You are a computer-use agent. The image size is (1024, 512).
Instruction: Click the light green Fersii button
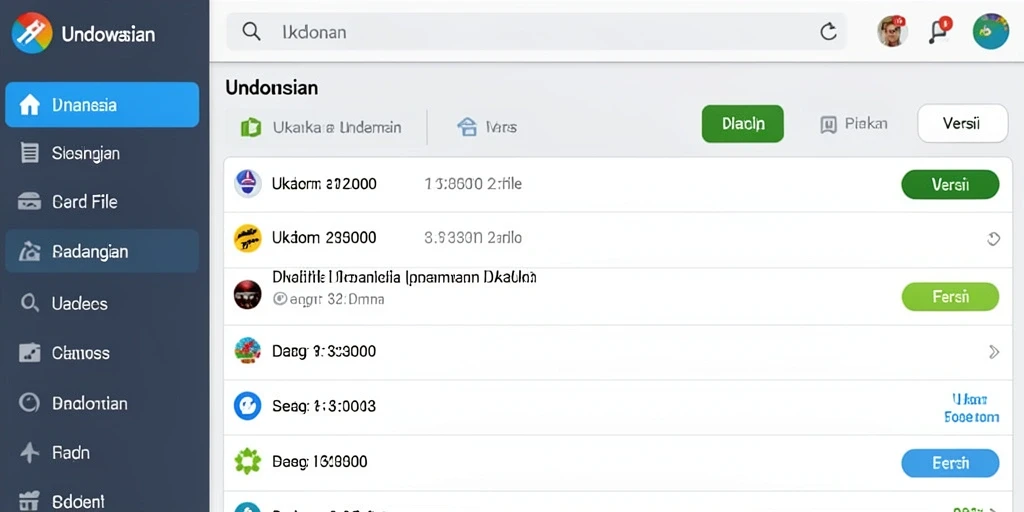[x=950, y=296]
